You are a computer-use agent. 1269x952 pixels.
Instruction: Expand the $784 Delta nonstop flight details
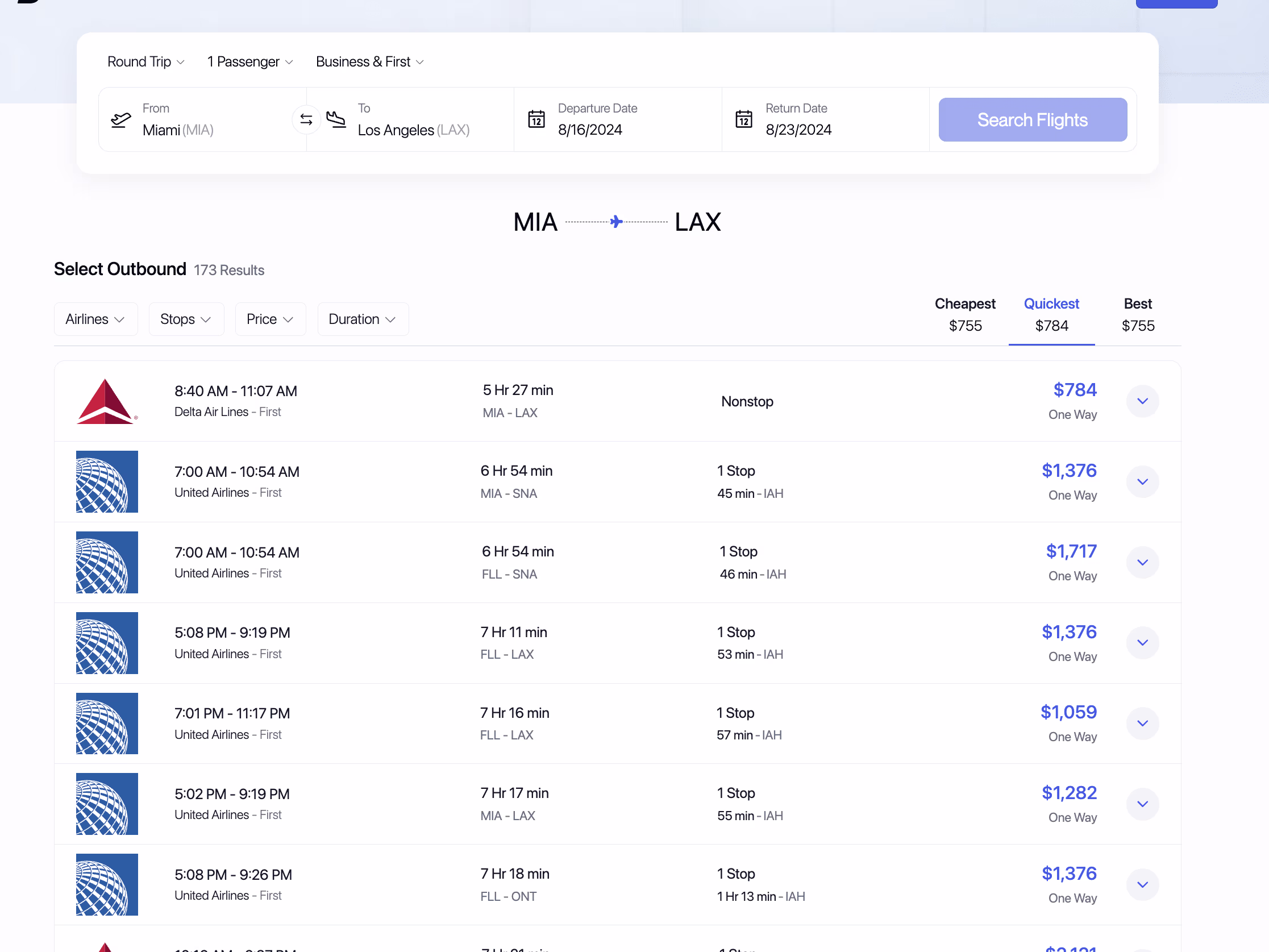[1142, 401]
